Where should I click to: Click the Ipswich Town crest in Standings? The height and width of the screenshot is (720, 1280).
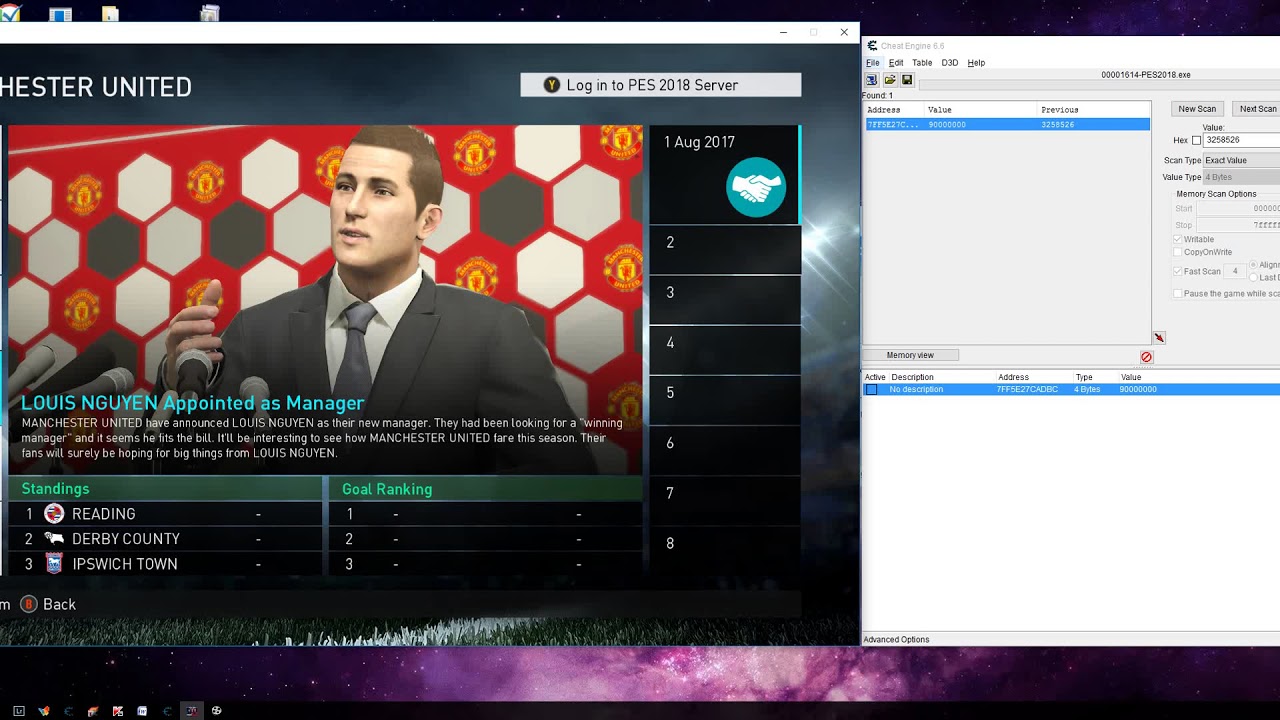tap(54, 564)
